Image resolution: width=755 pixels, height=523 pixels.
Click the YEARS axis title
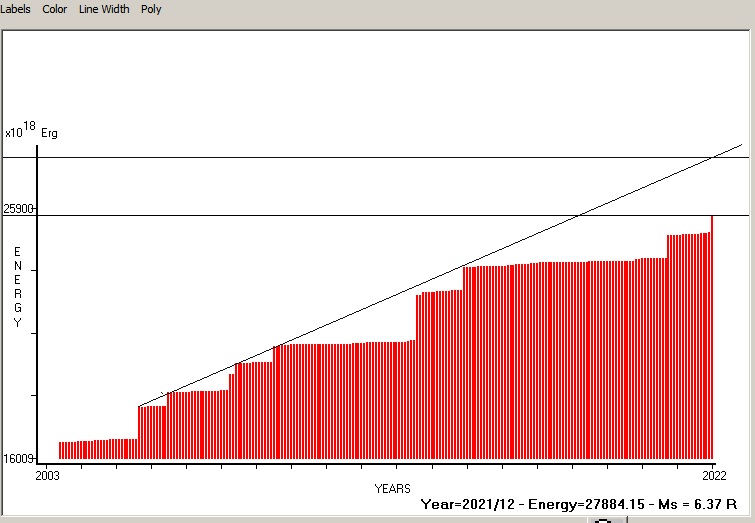click(392, 489)
